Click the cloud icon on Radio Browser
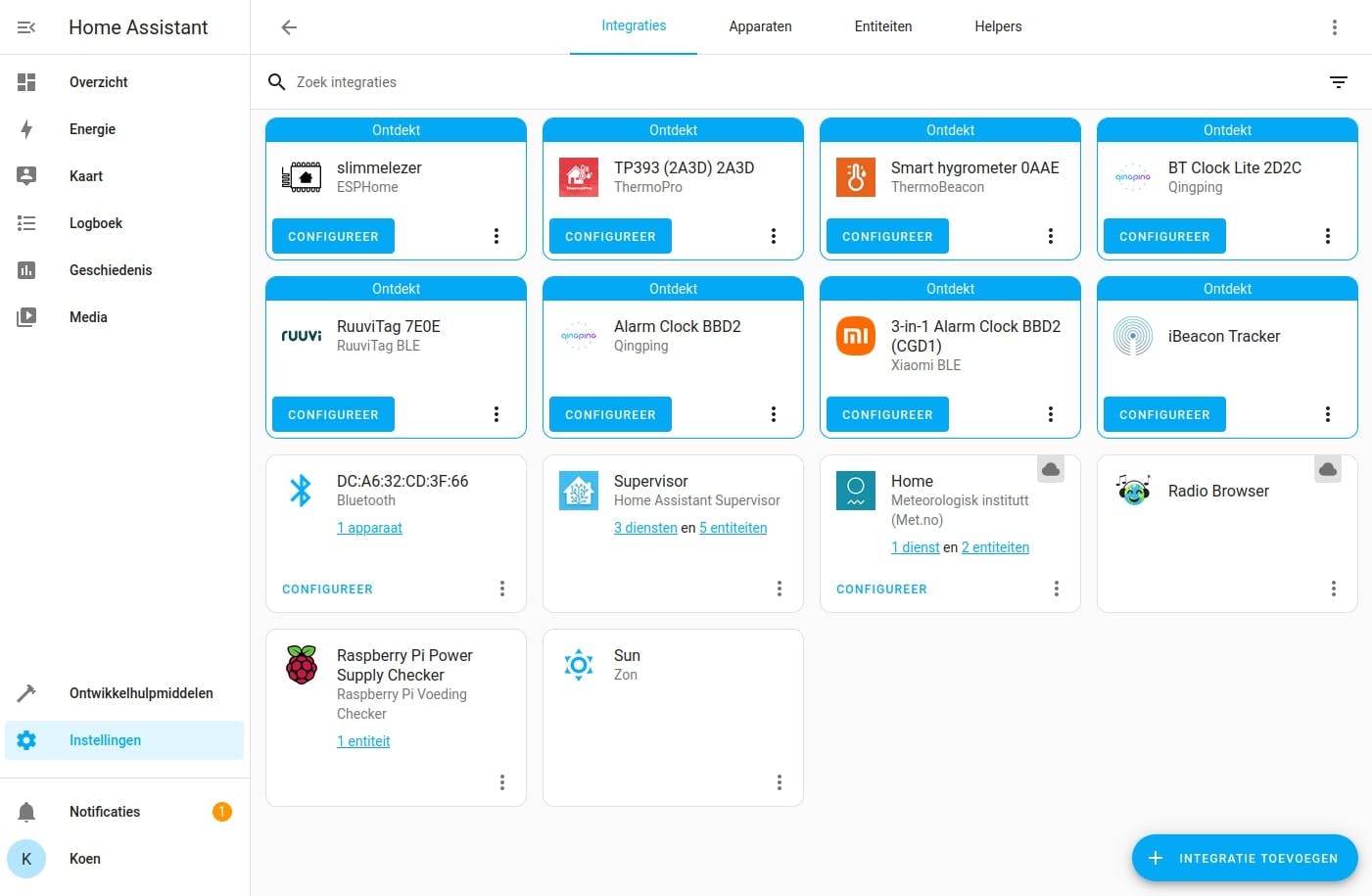Image resolution: width=1372 pixels, height=896 pixels. point(1328,470)
